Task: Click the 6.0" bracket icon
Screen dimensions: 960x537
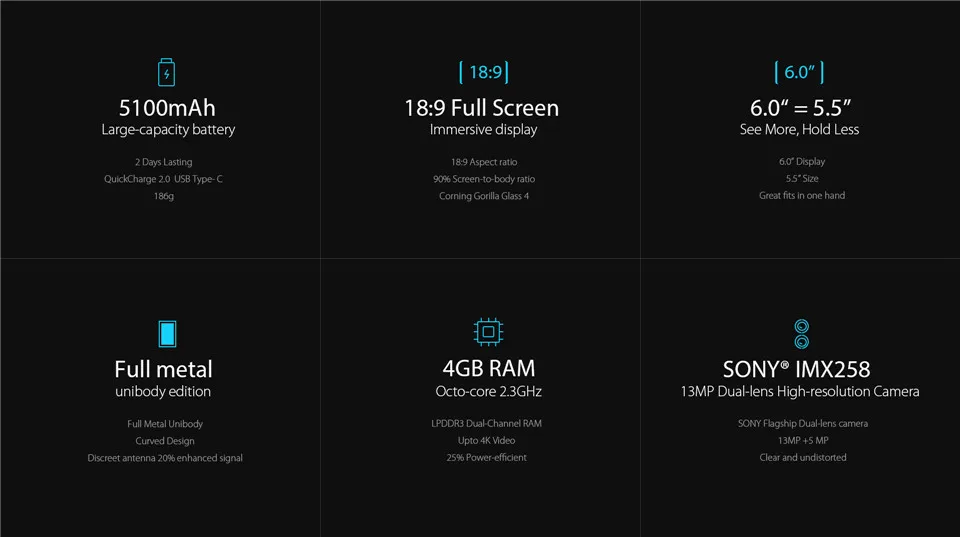Action: [x=799, y=72]
